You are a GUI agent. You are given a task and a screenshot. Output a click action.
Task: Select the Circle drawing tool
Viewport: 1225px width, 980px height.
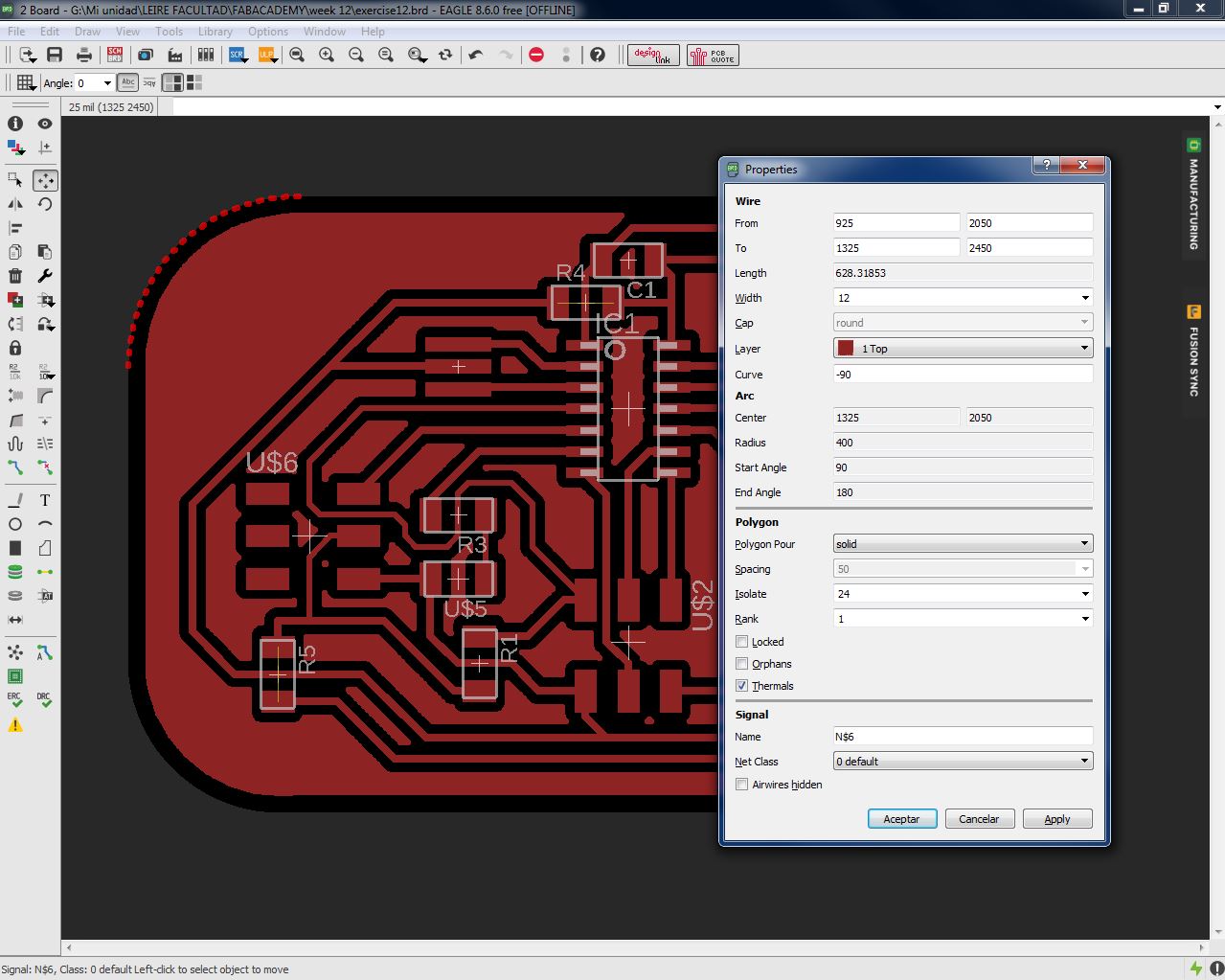[x=15, y=524]
